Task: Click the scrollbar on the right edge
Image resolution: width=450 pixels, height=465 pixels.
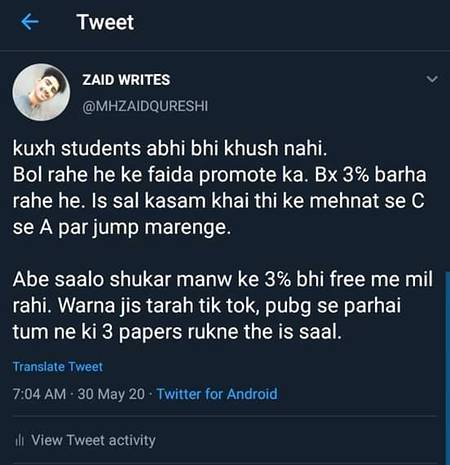Action: tap(447, 367)
